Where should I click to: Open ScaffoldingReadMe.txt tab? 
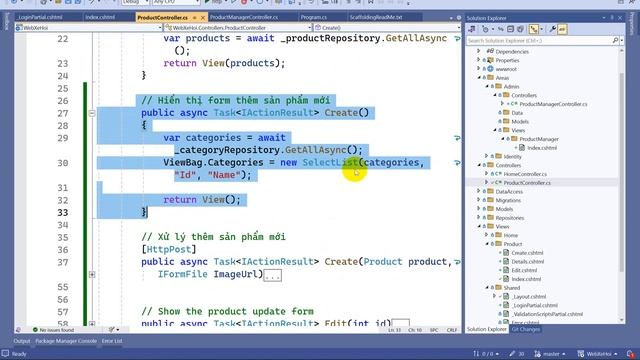point(376,17)
